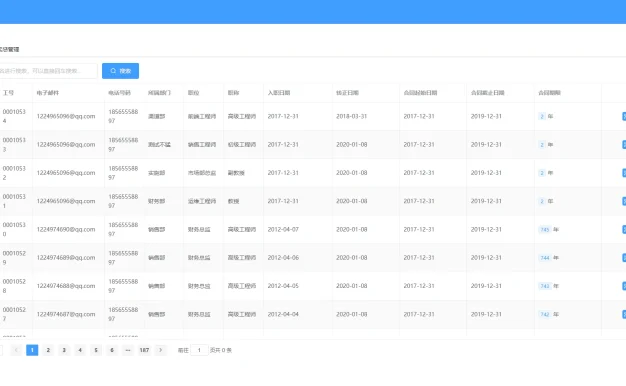Viewport: 626px width, 386px height.
Task: Click the 电子邮件 column header
Action: [x=48, y=93]
